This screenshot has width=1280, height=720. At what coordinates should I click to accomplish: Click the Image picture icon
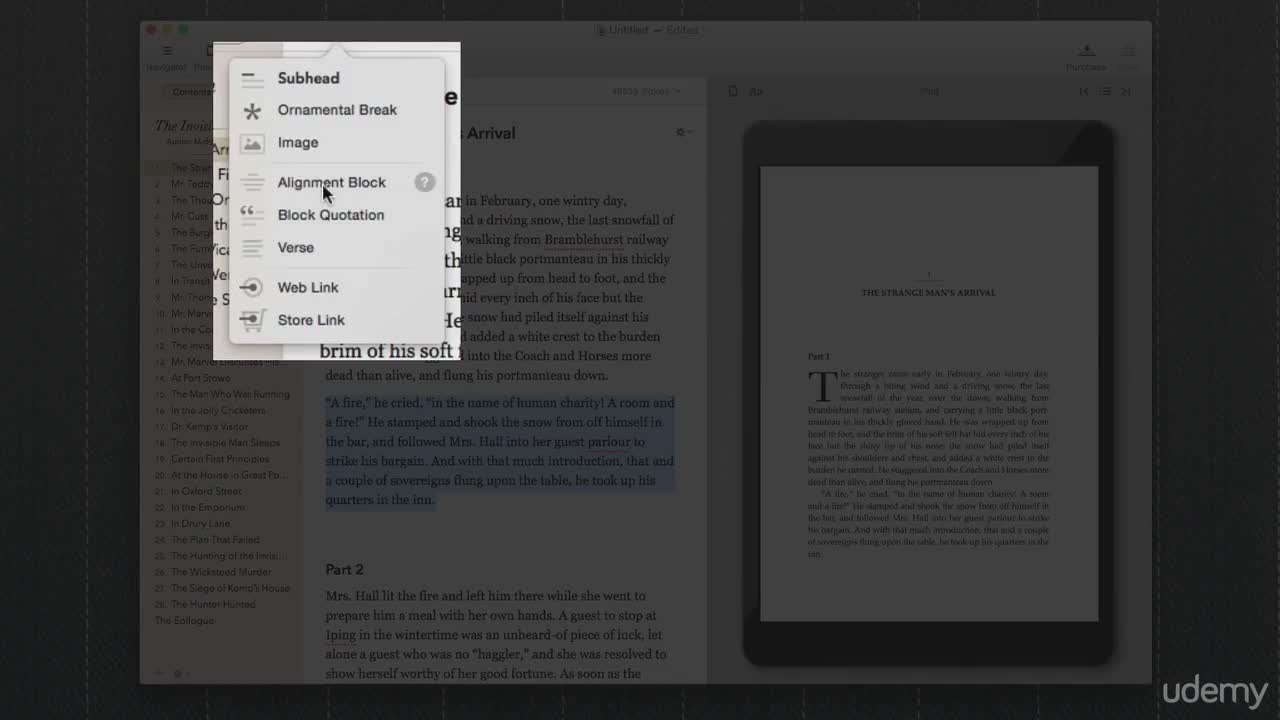(253, 143)
